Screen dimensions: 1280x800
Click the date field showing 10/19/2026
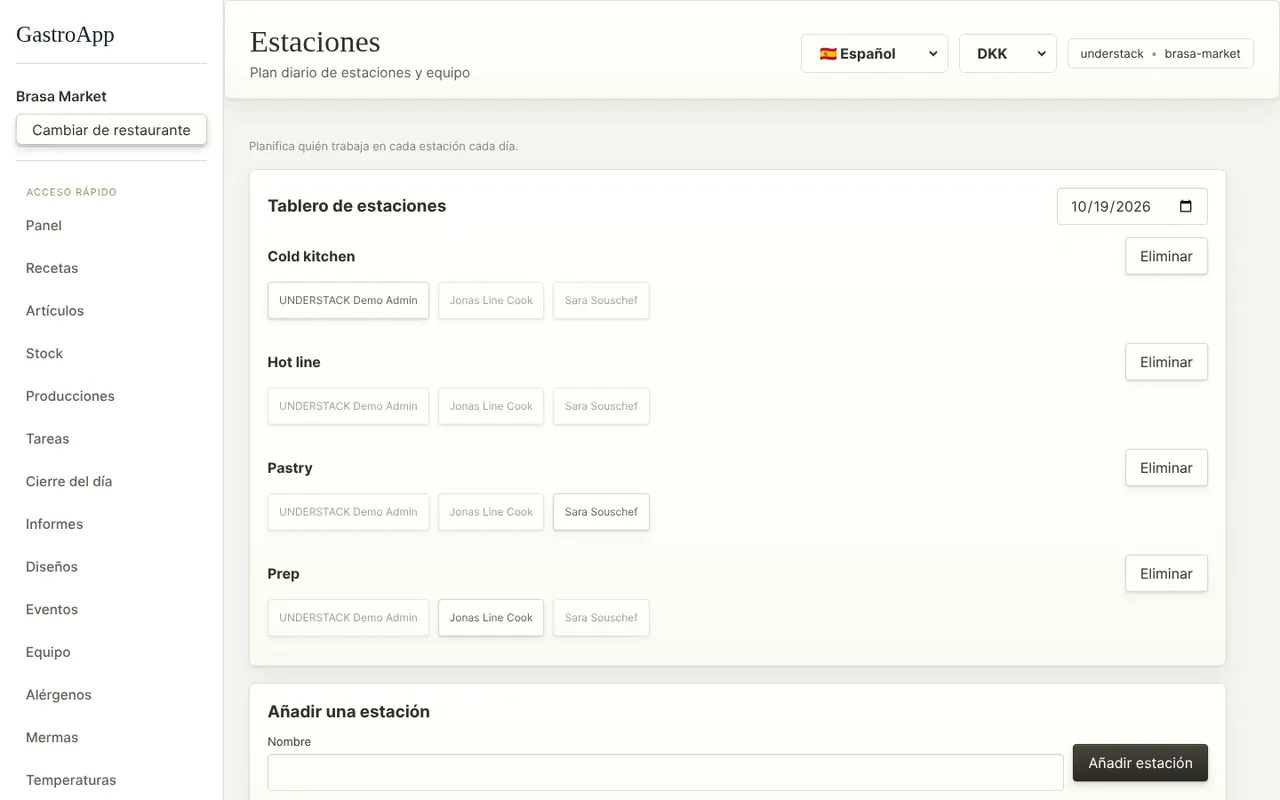pyautogui.click(x=1132, y=207)
